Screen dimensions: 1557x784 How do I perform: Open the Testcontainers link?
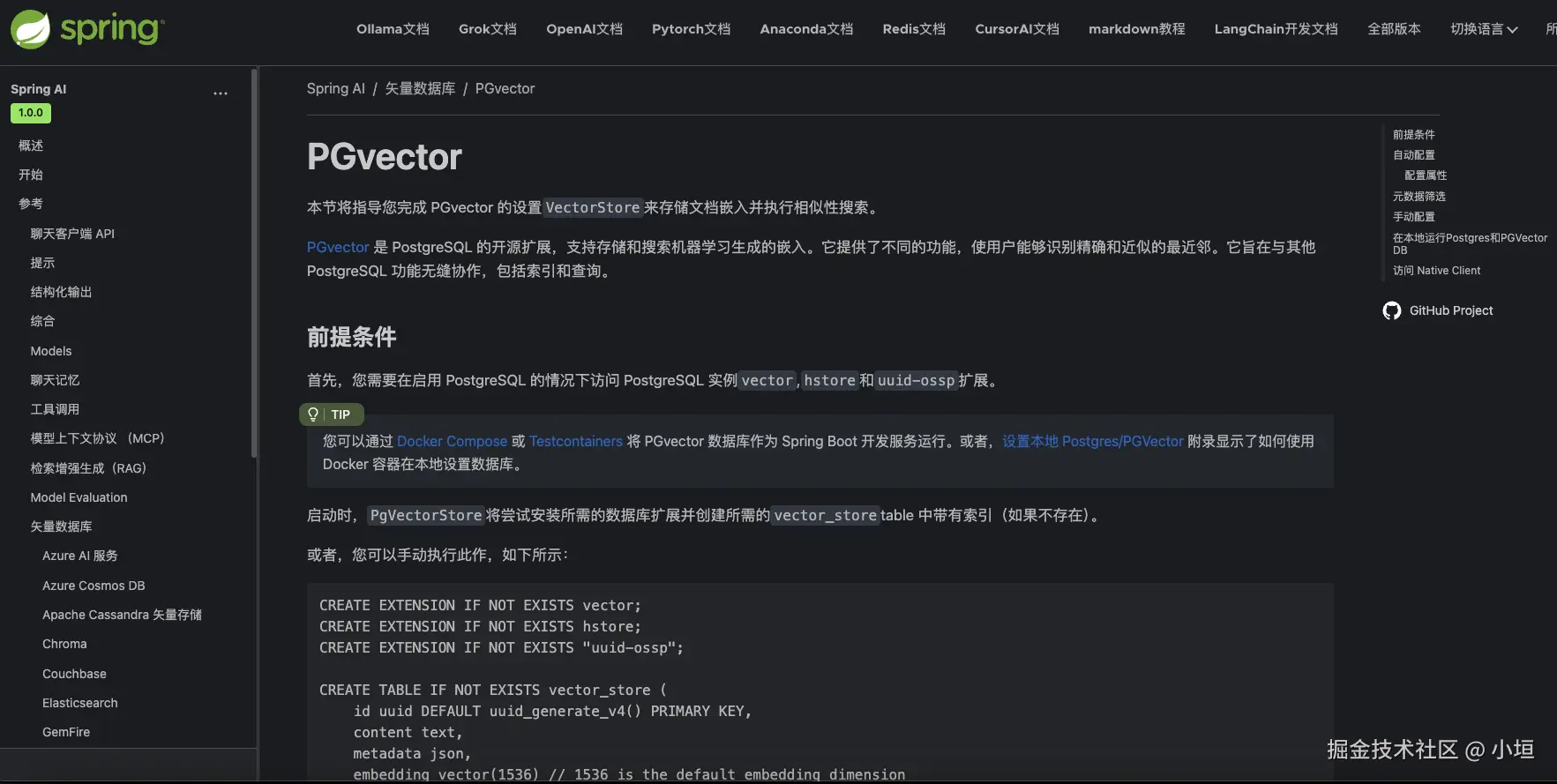click(x=576, y=441)
